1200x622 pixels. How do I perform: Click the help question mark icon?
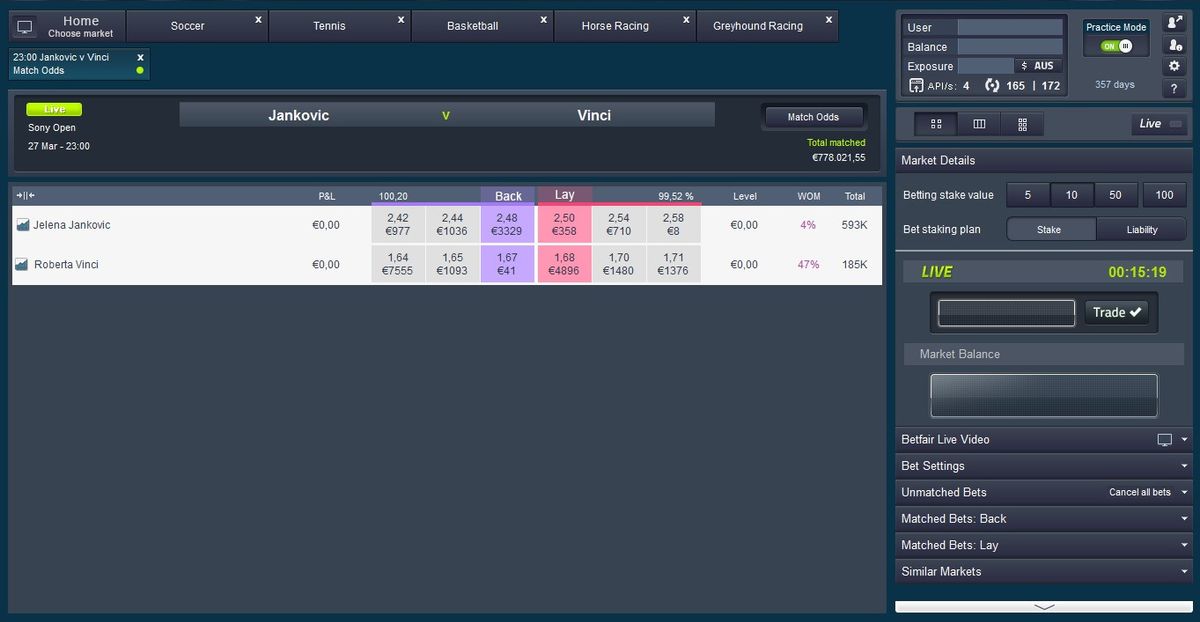pos(1174,89)
